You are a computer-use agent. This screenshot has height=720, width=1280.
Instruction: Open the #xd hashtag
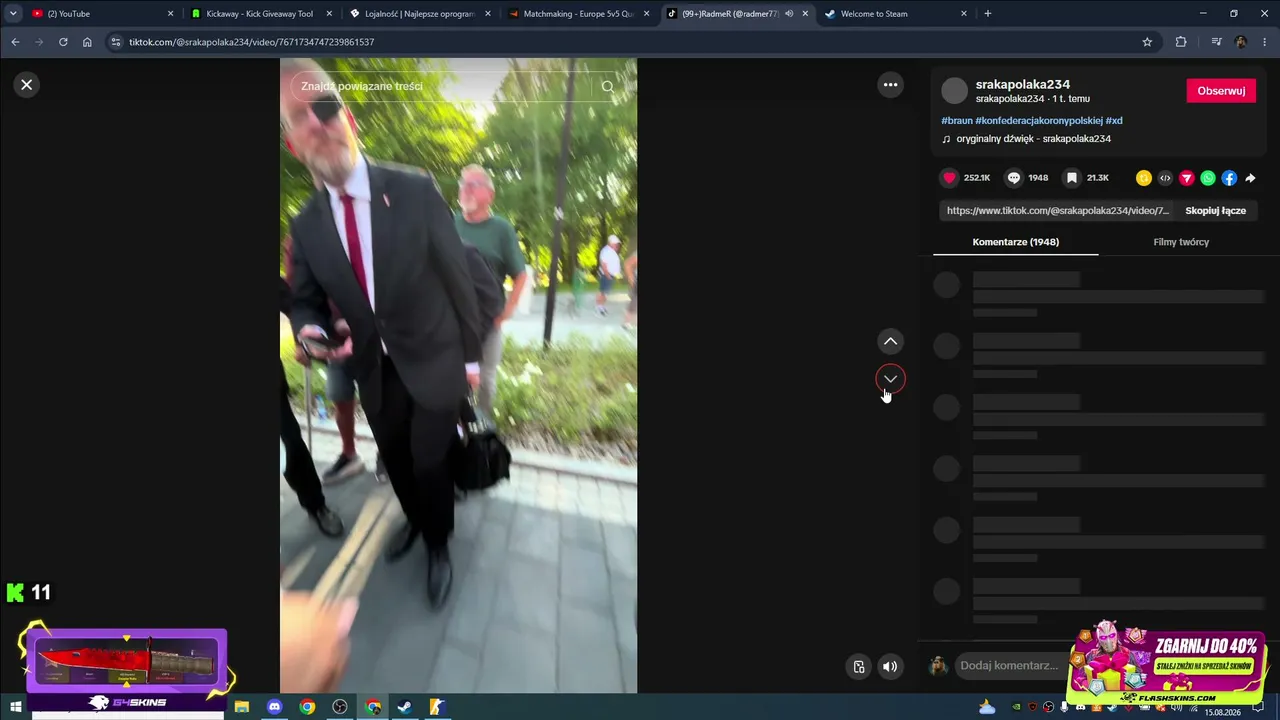[1114, 121]
